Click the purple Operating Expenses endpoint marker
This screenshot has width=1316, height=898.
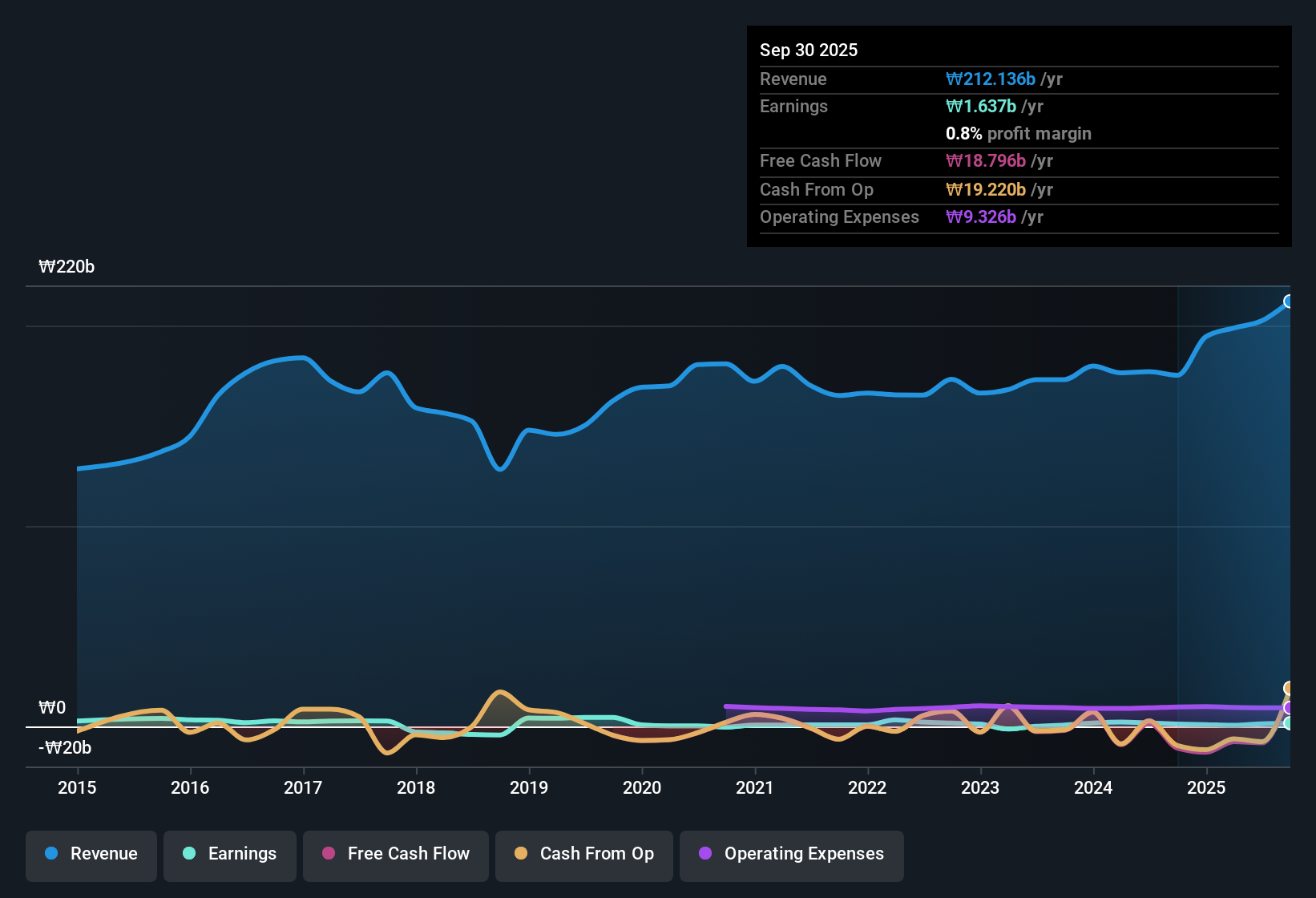[1287, 706]
